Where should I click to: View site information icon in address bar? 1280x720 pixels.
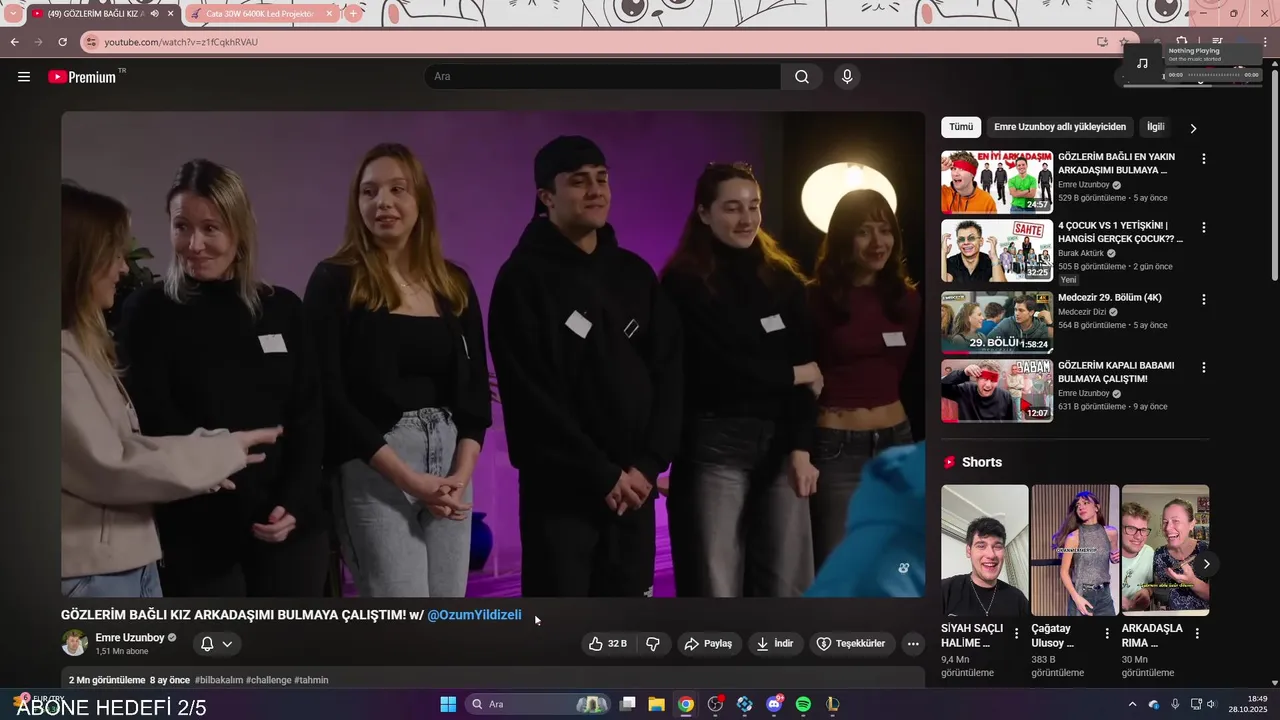[x=91, y=42]
